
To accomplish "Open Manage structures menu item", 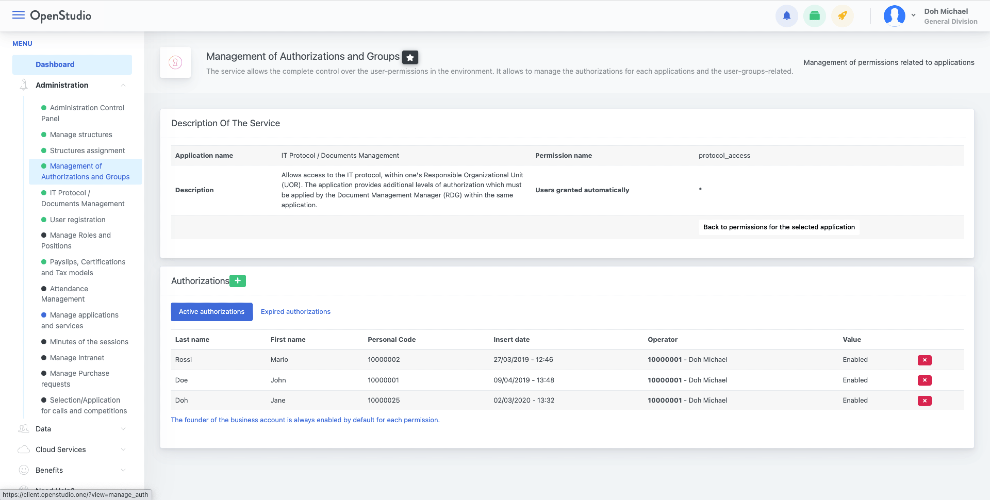I will coord(81,134).
